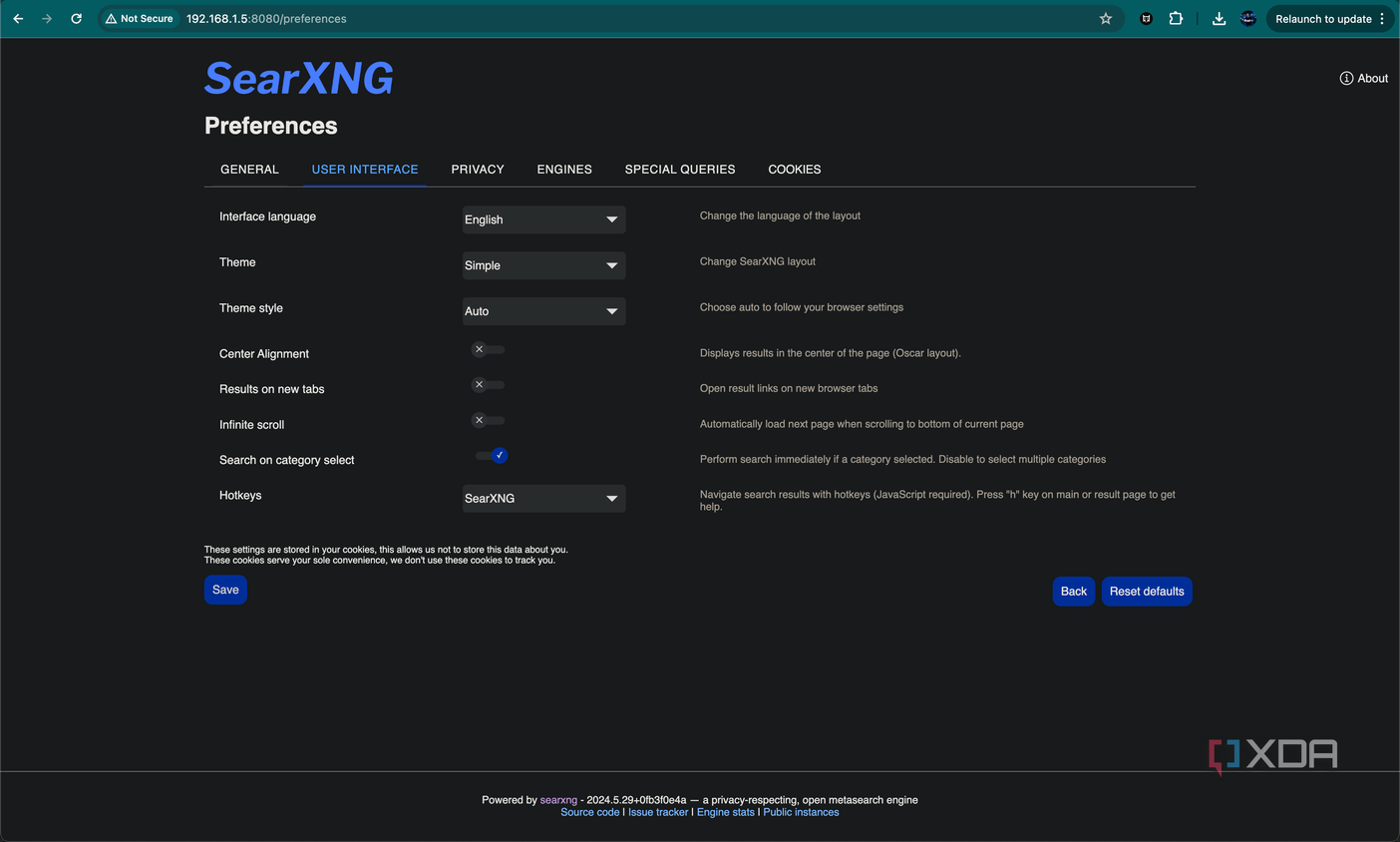Go back with the browser back arrow
The width and height of the screenshot is (1400, 842).
(18, 19)
